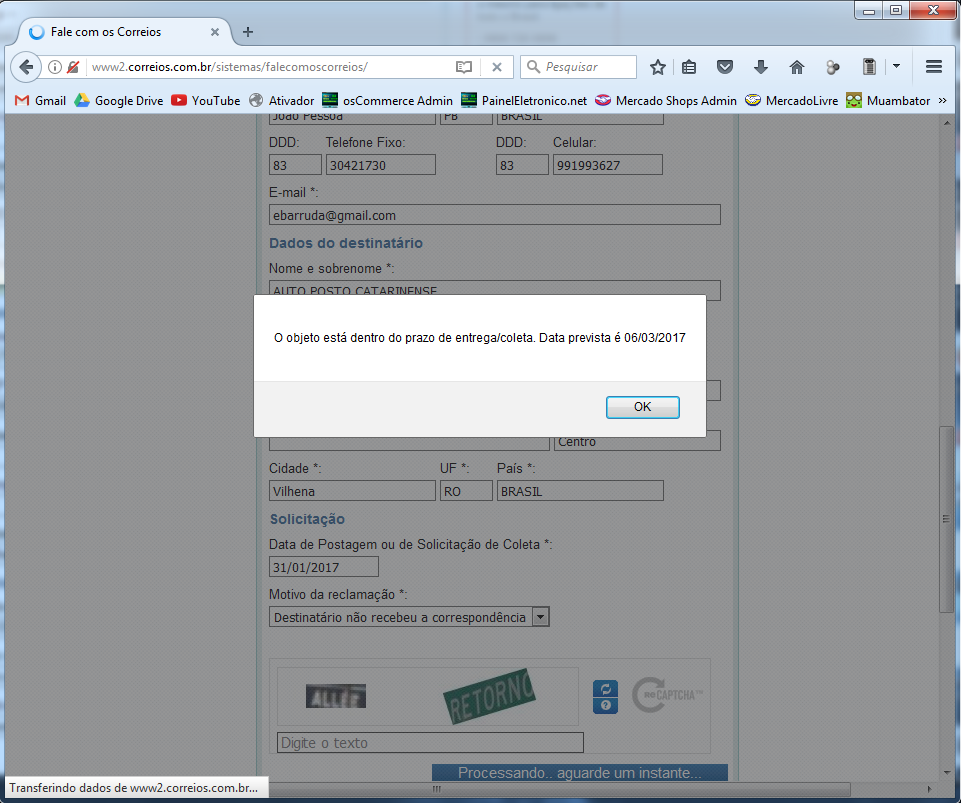Open the PainelEletronico.net bookmark
Image resolution: width=961 pixels, height=803 pixels.
pyautogui.click(x=524, y=101)
